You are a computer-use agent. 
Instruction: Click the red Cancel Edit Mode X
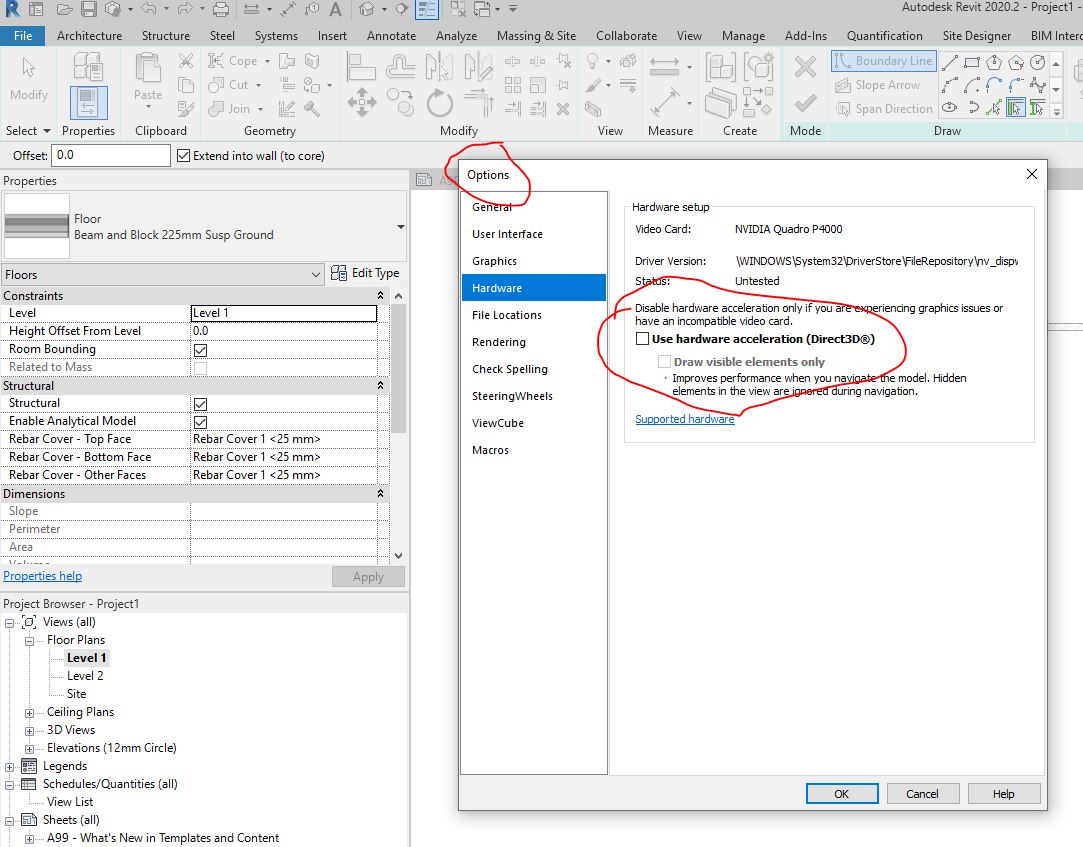(805, 67)
